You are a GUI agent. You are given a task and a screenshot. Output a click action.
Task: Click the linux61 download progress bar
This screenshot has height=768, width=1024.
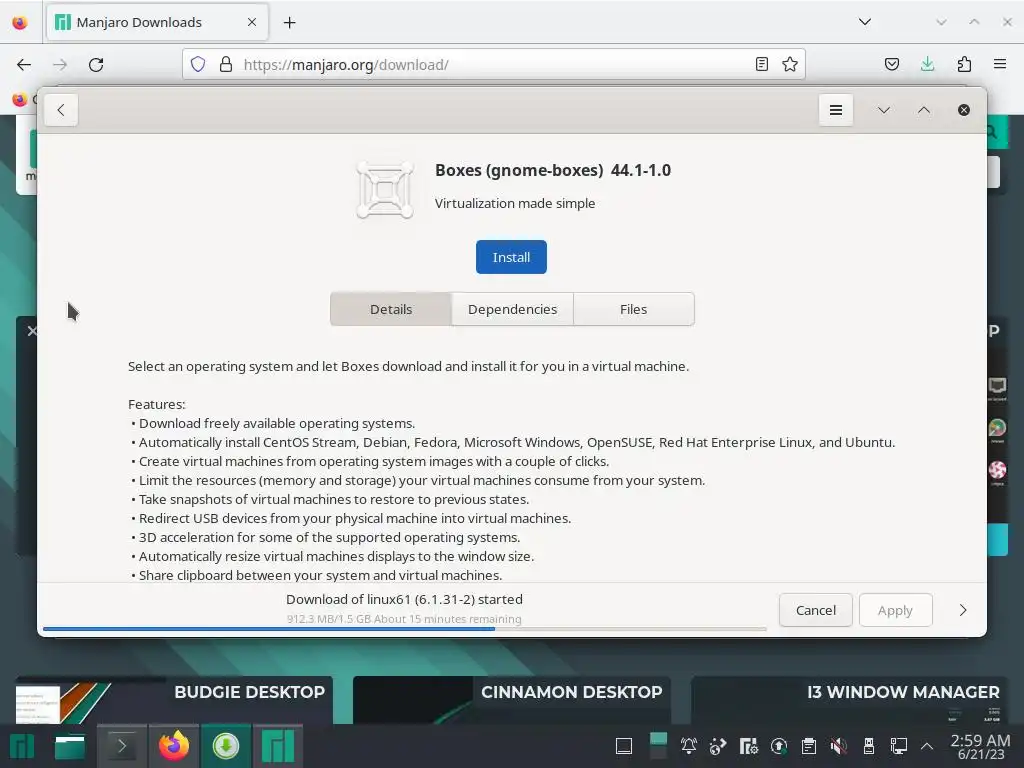(404, 629)
